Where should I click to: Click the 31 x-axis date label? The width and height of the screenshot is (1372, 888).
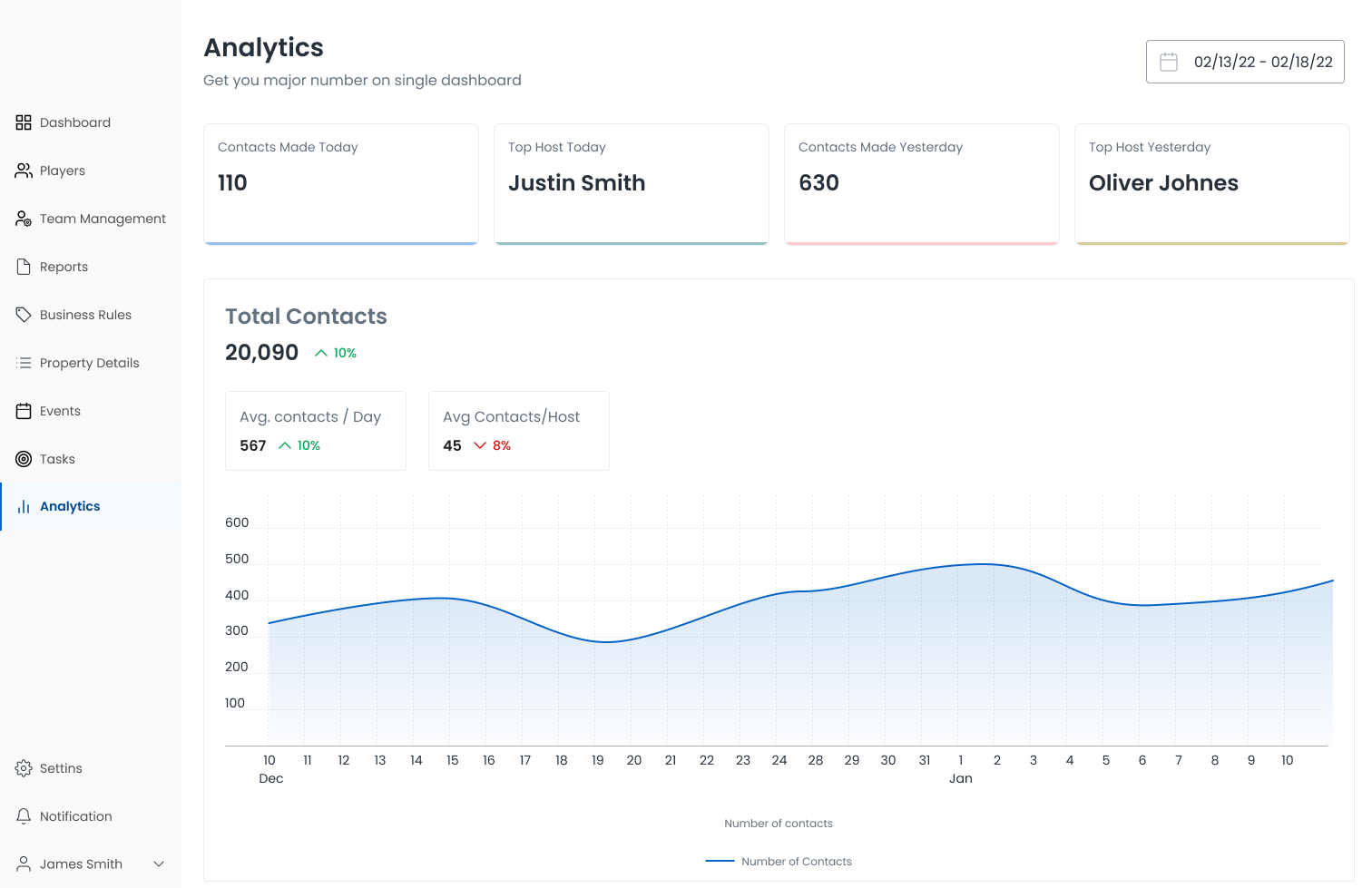(x=925, y=760)
